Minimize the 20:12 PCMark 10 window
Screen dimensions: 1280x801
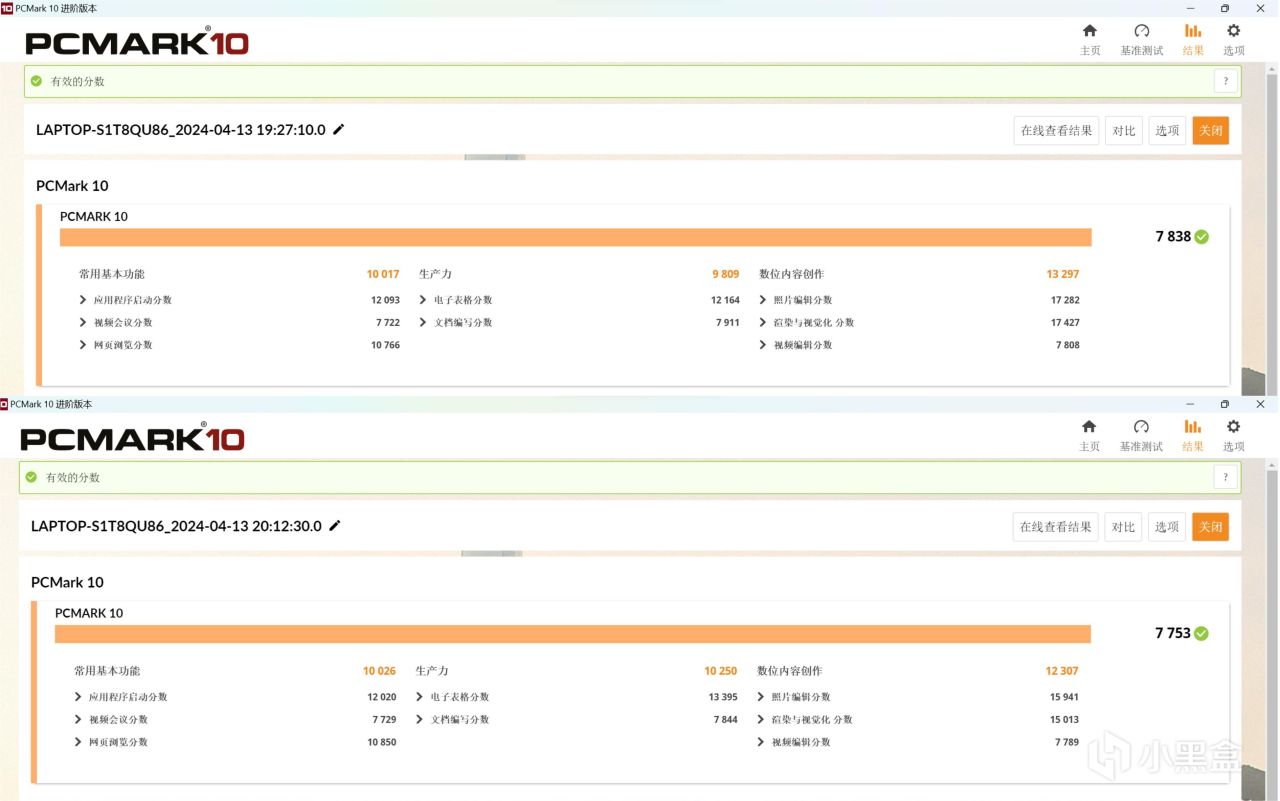[1190, 404]
